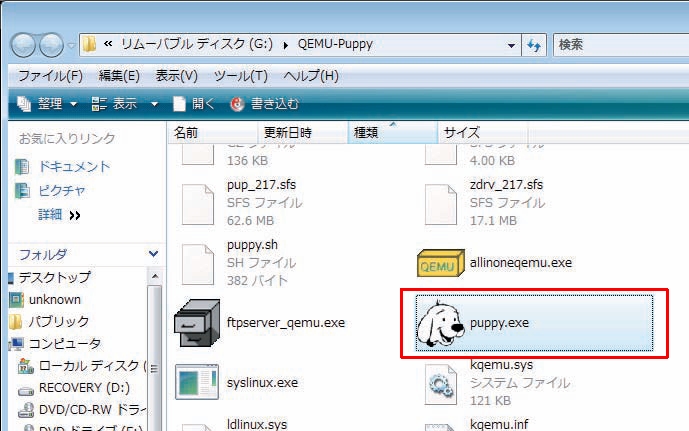Image resolution: width=689 pixels, height=431 pixels.
Task: Click the allinoneqemu.exe file name text
Action: pyautogui.click(x=521, y=263)
